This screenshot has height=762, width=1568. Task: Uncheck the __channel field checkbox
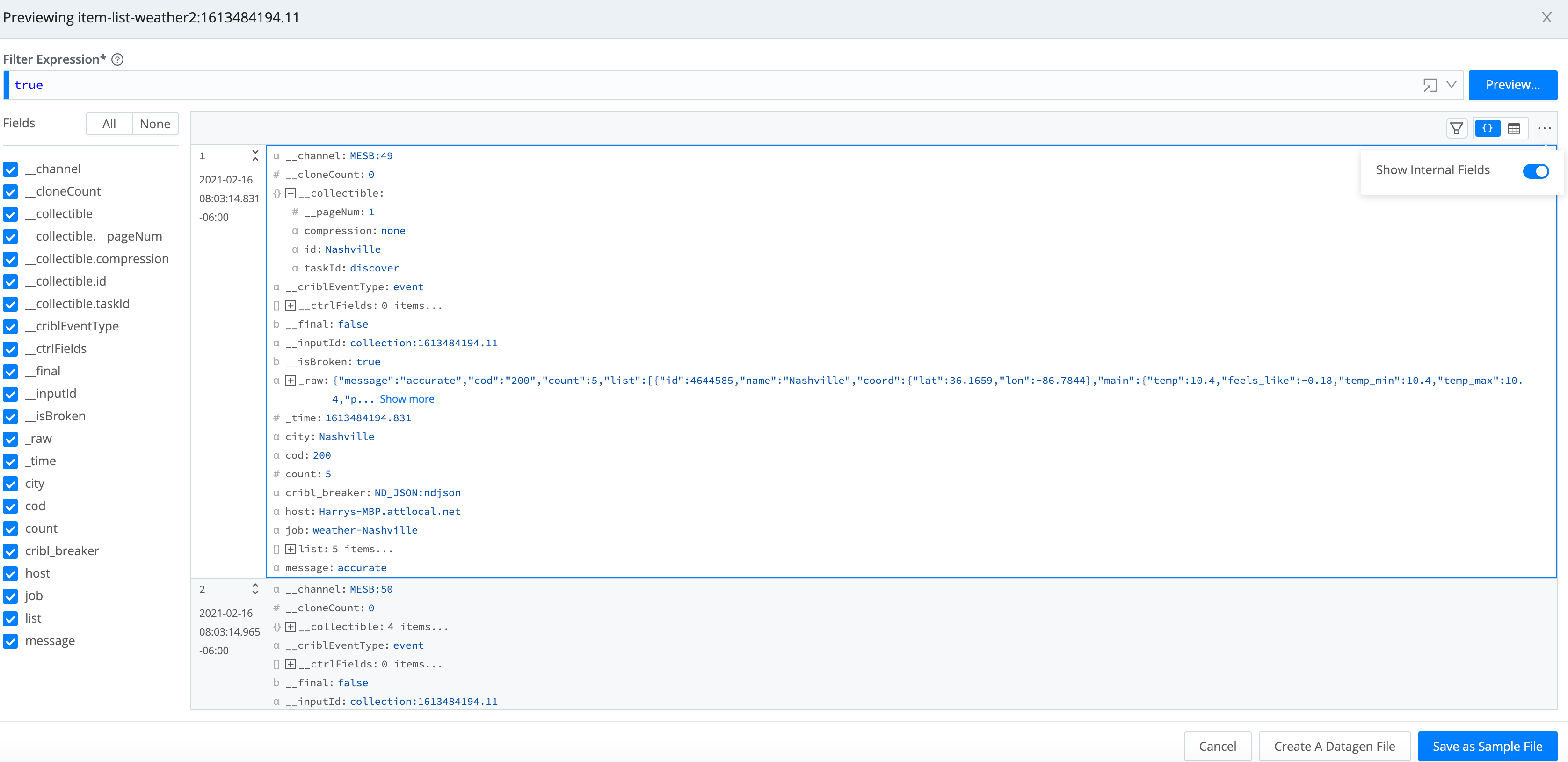[10, 169]
